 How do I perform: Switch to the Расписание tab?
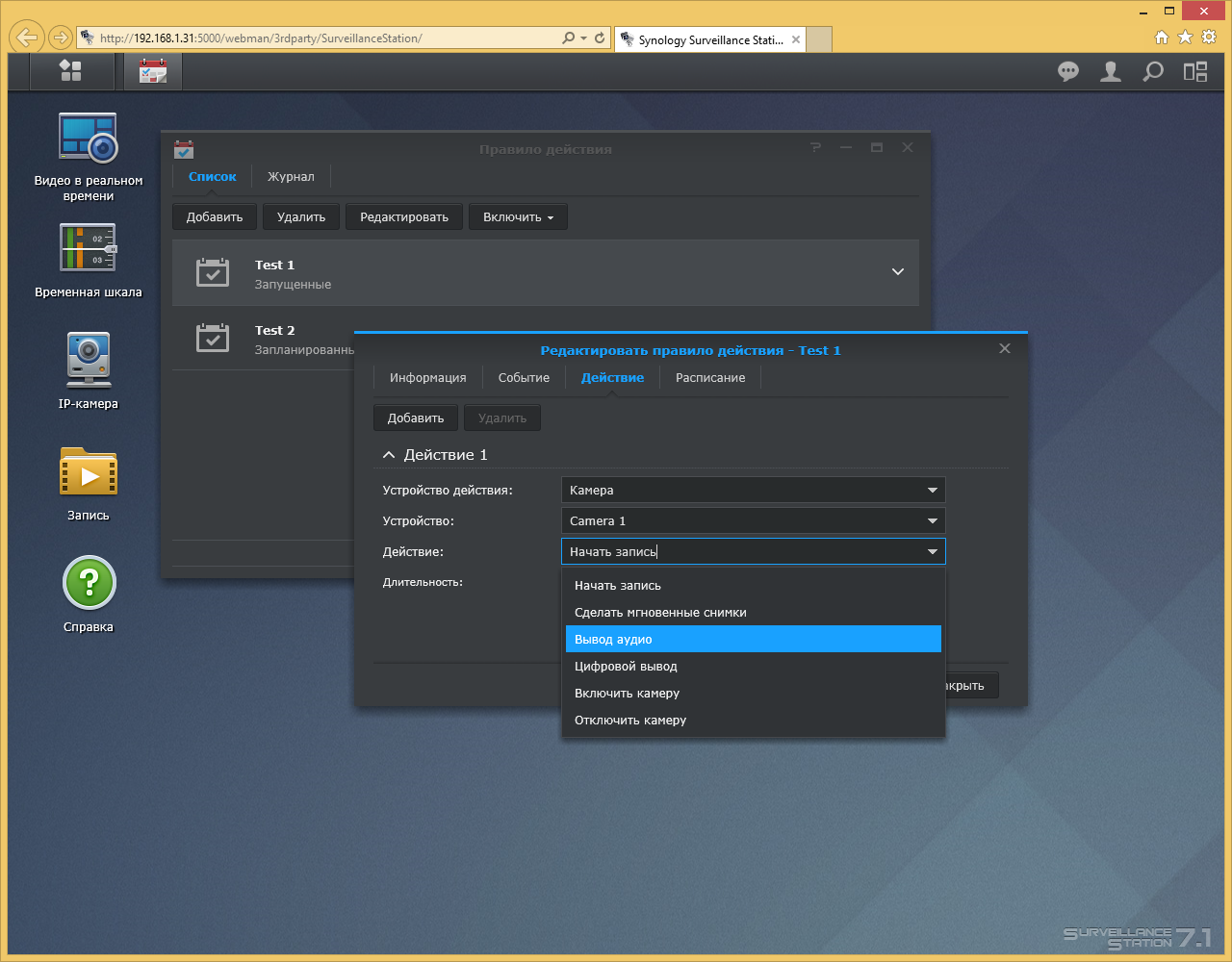(710, 377)
